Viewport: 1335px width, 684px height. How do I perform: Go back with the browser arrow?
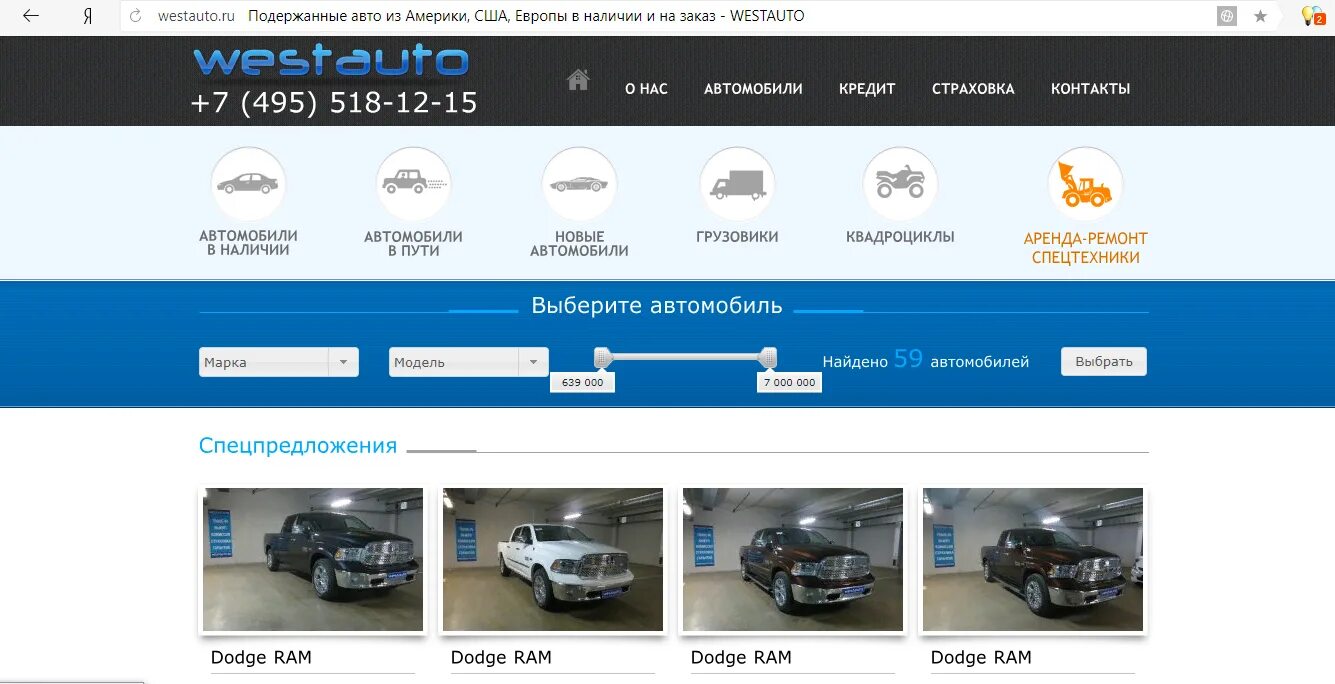(31, 16)
